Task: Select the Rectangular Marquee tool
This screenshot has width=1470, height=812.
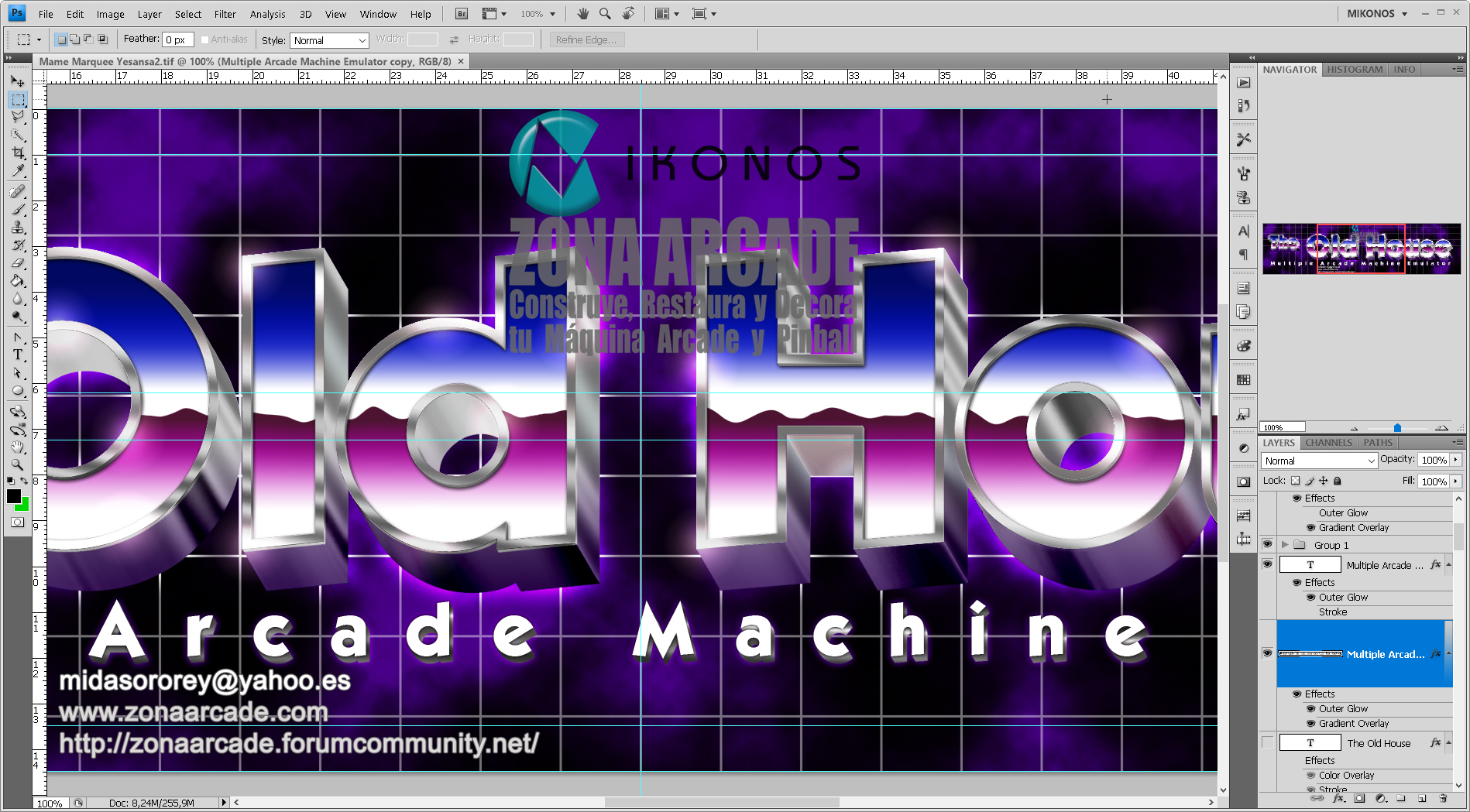Action: (x=18, y=99)
